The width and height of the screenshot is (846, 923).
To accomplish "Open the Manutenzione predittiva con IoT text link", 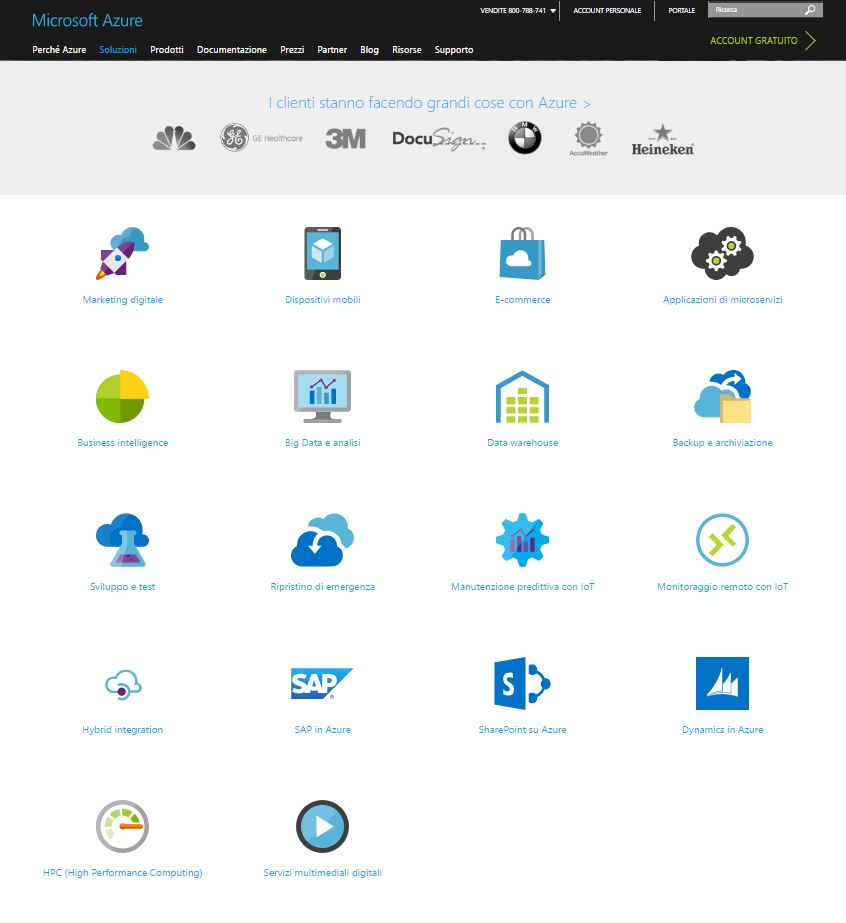I will [x=523, y=587].
